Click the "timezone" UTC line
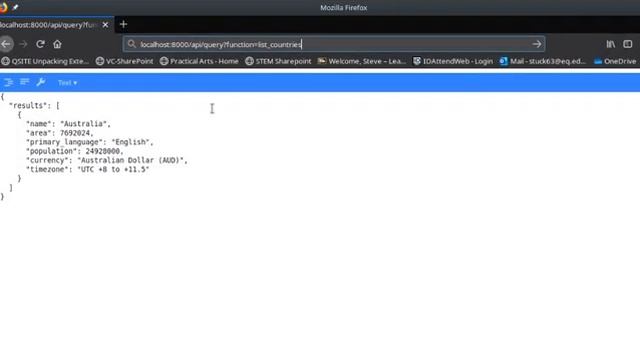The width and height of the screenshot is (640, 360). [88, 169]
